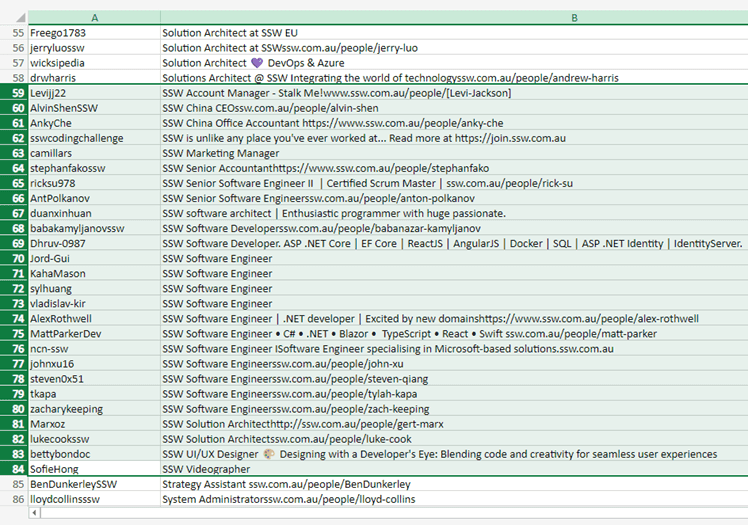The image size is (748, 525).
Task: Click the sswcodingchallenge username cell
Action: [93, 138]
